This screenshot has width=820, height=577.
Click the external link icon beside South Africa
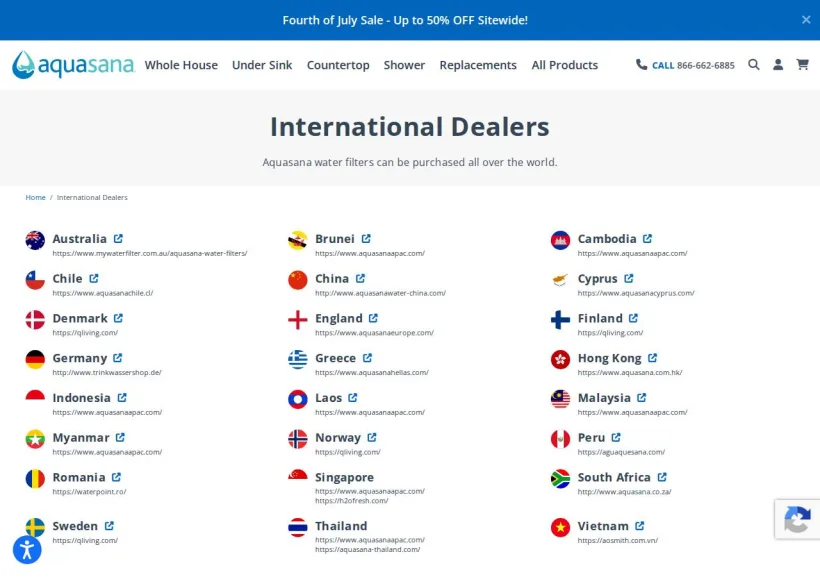coord(662,477)
